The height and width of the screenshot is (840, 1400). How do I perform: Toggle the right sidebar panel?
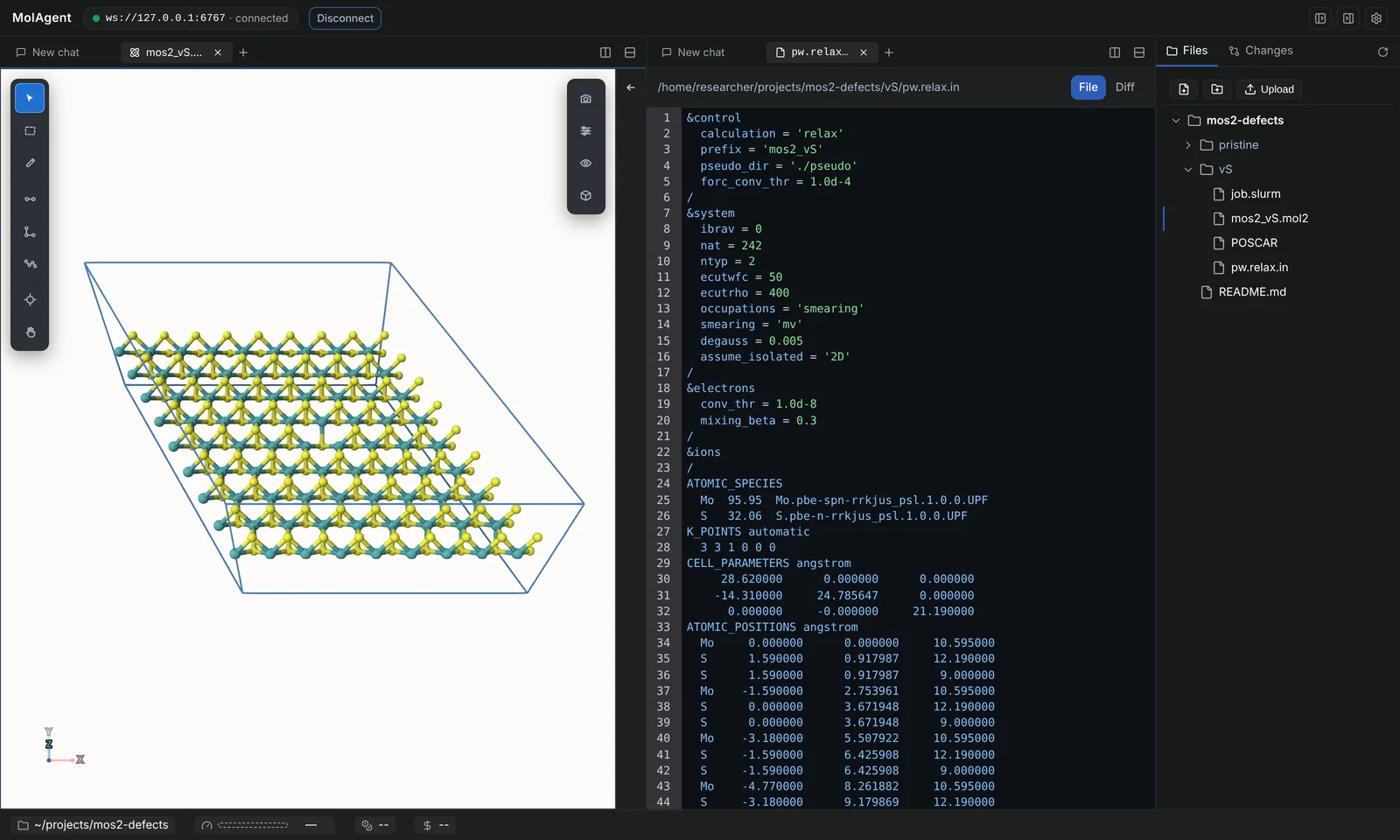tap(1348, 18)
